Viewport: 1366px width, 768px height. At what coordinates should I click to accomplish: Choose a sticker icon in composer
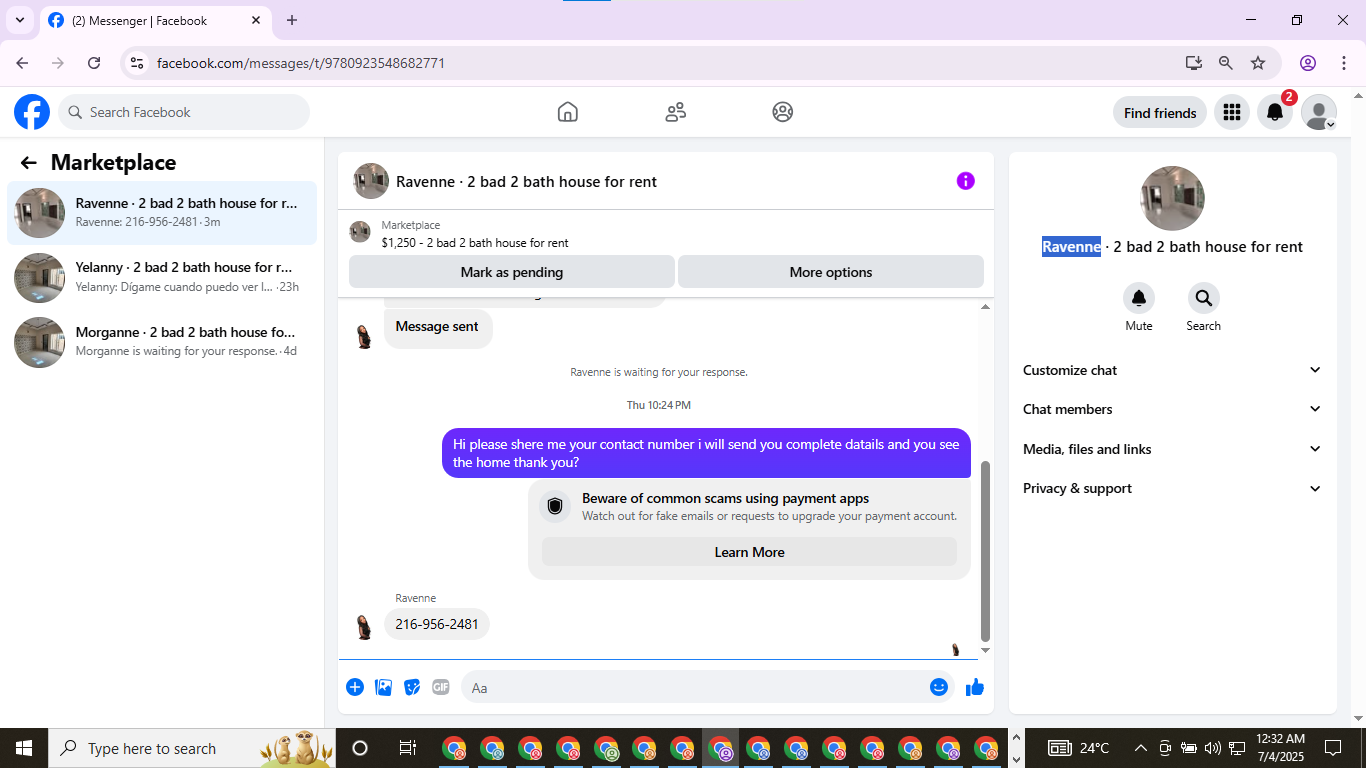pyautogui.click(x=412, y=687)
